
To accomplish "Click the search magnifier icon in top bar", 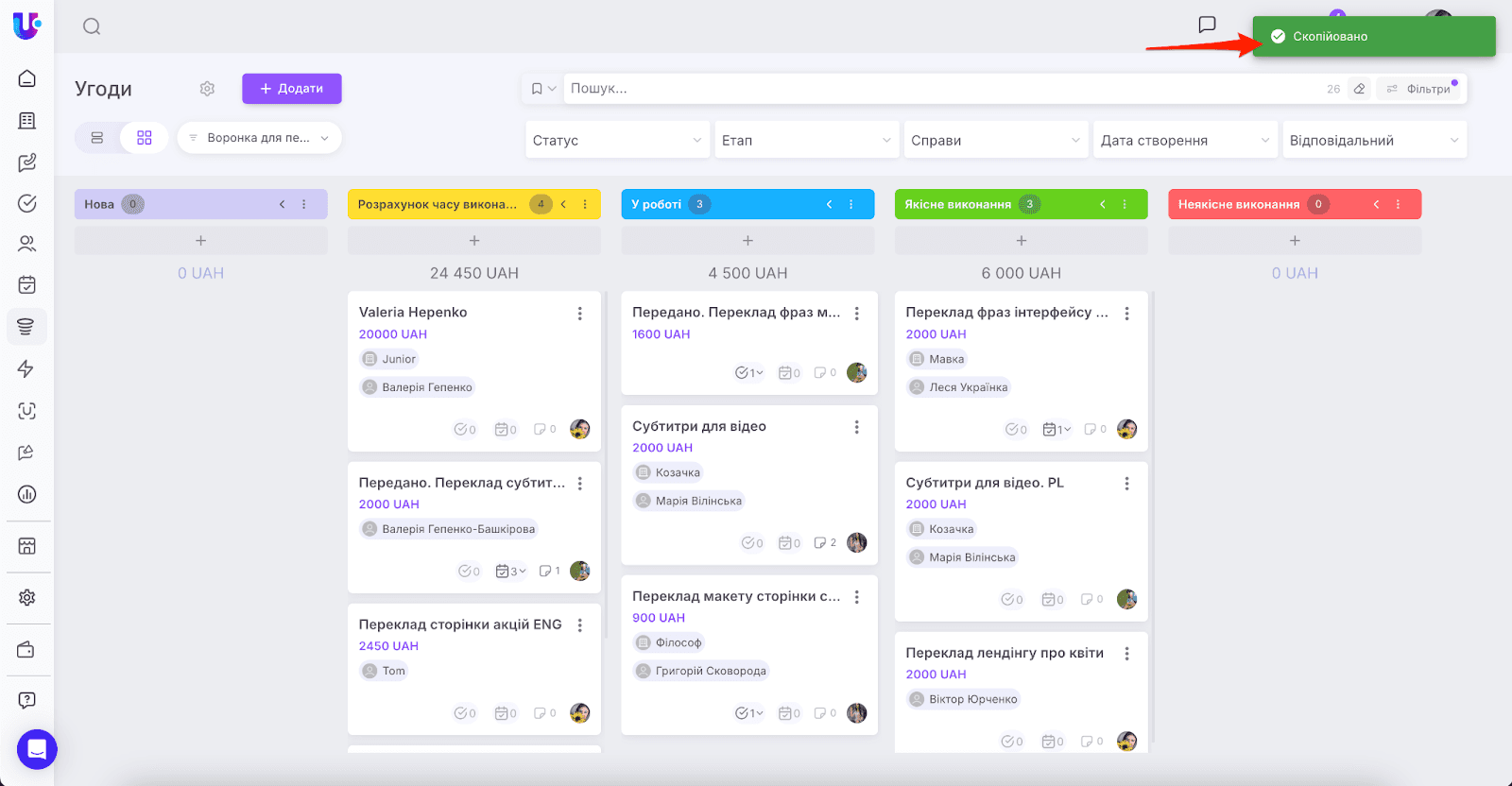I will point(92,26).
